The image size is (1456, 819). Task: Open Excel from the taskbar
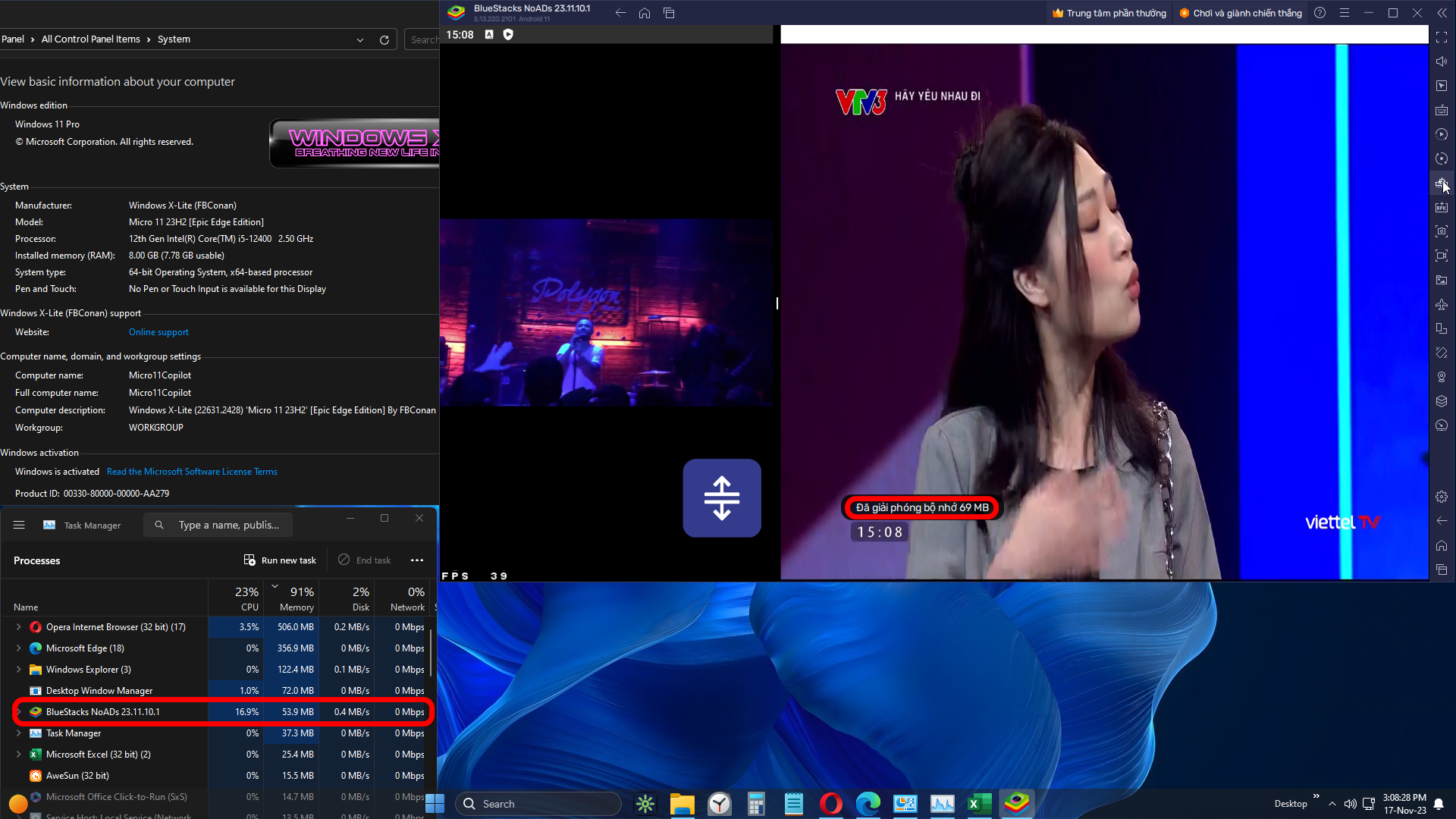point(980,804)
